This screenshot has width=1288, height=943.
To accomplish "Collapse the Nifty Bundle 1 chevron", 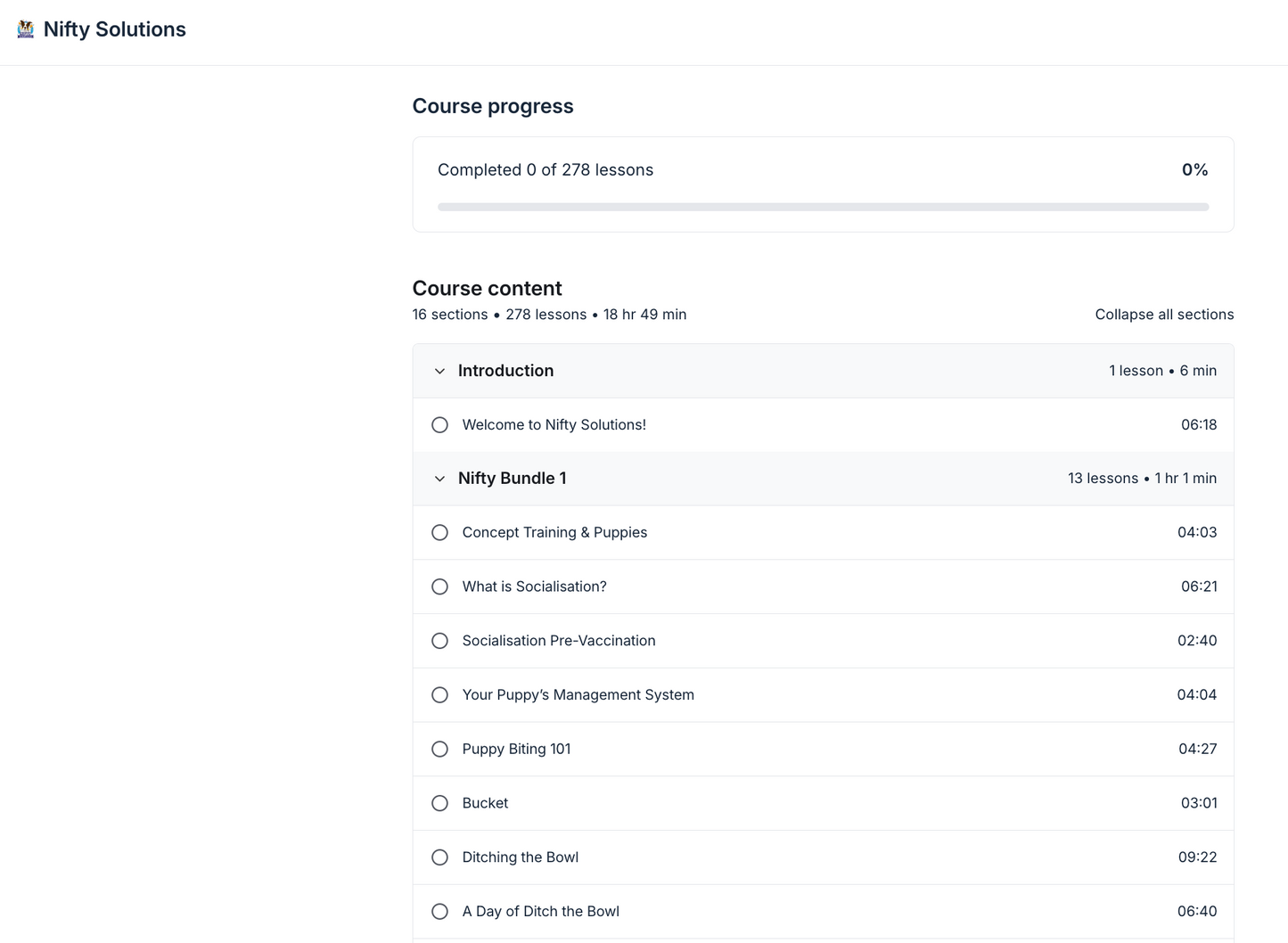I will click(x=439, y=479).
